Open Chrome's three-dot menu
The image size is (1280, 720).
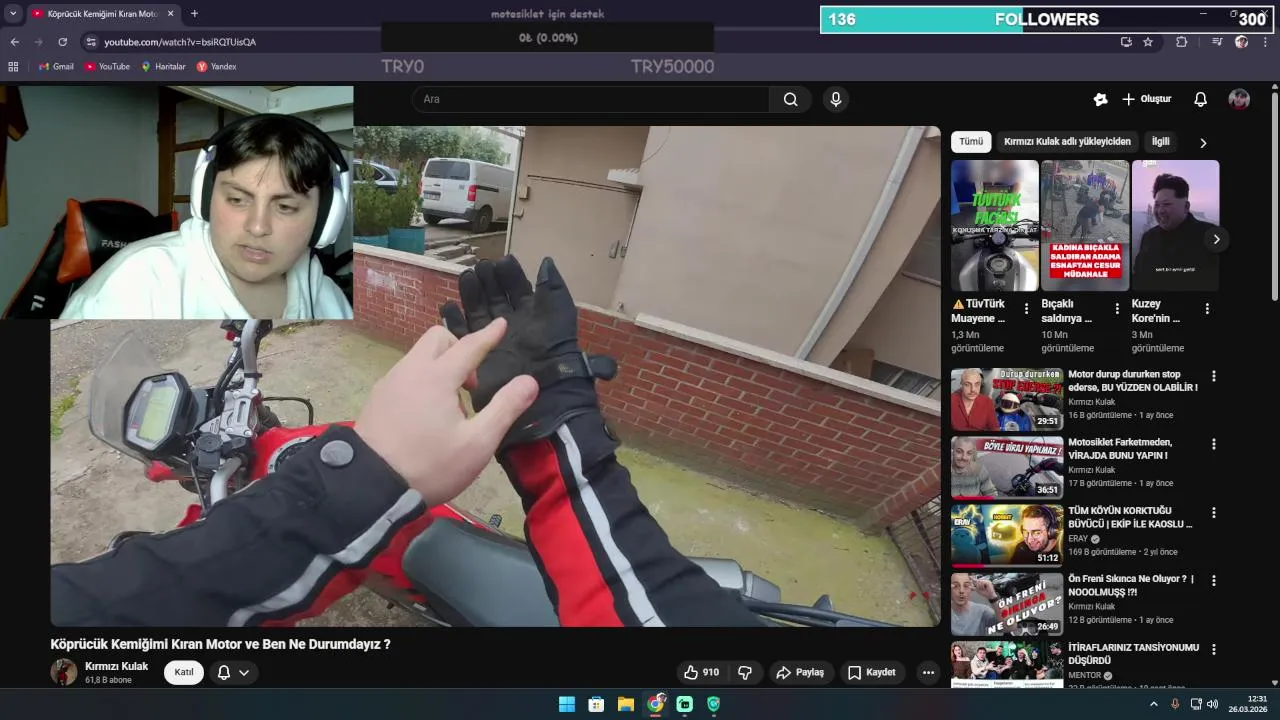(x=1266, y=42)
